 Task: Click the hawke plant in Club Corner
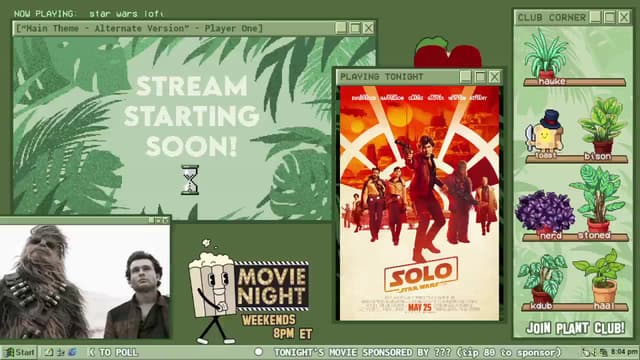546,54
